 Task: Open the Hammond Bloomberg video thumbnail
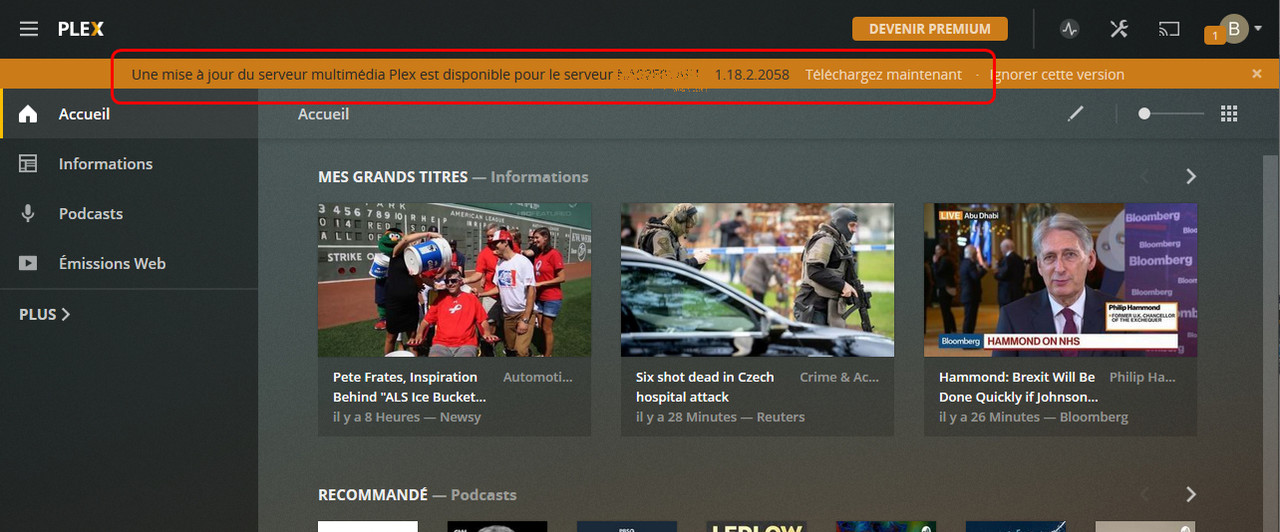tap(1060, 280)
